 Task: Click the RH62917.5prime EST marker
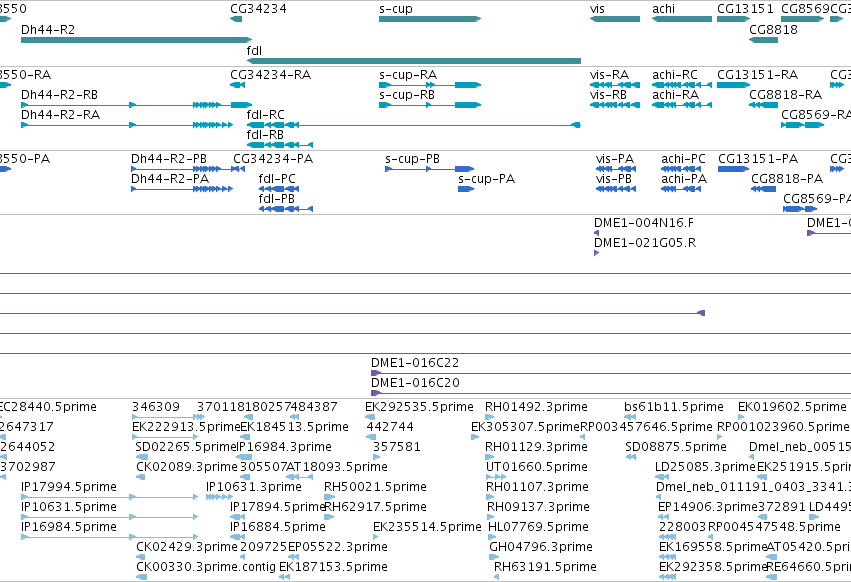pyautogui.click(x=329, y=517)
